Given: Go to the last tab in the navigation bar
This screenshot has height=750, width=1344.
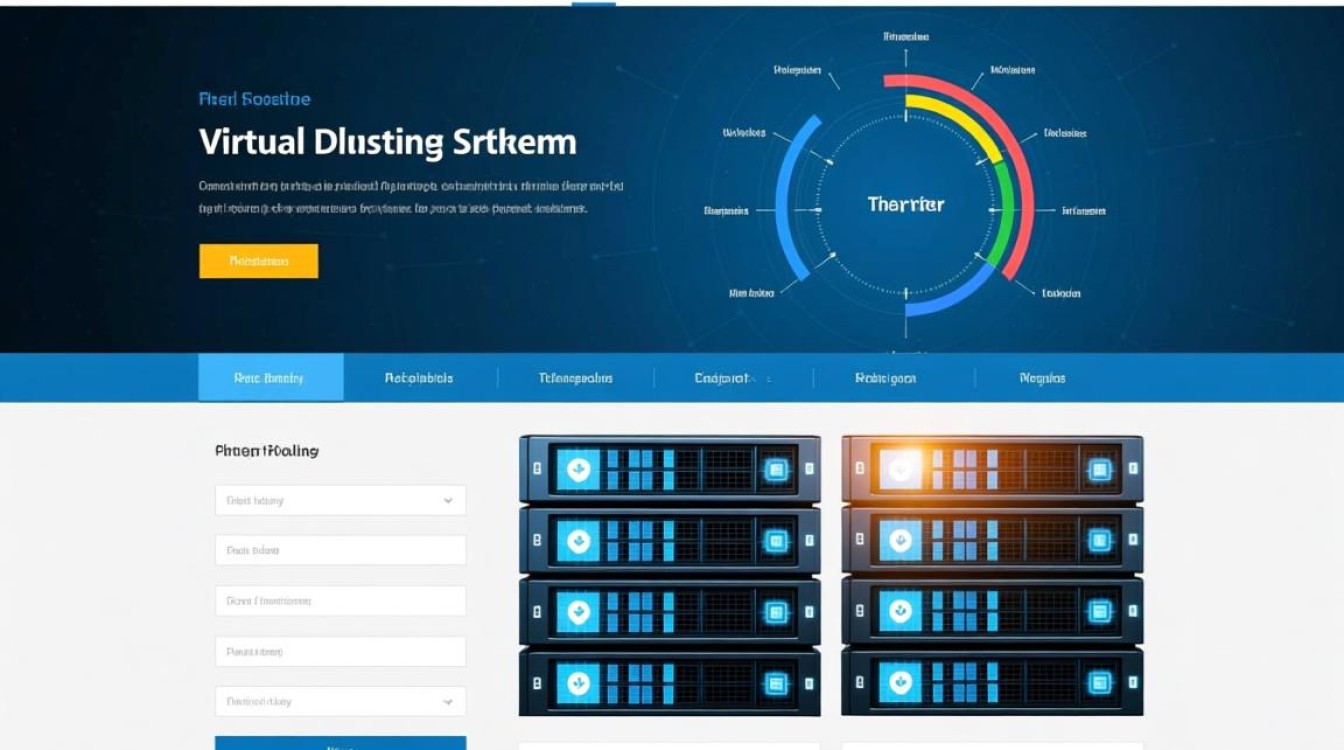Looking at the screenshot, I should pos(1042,378).
